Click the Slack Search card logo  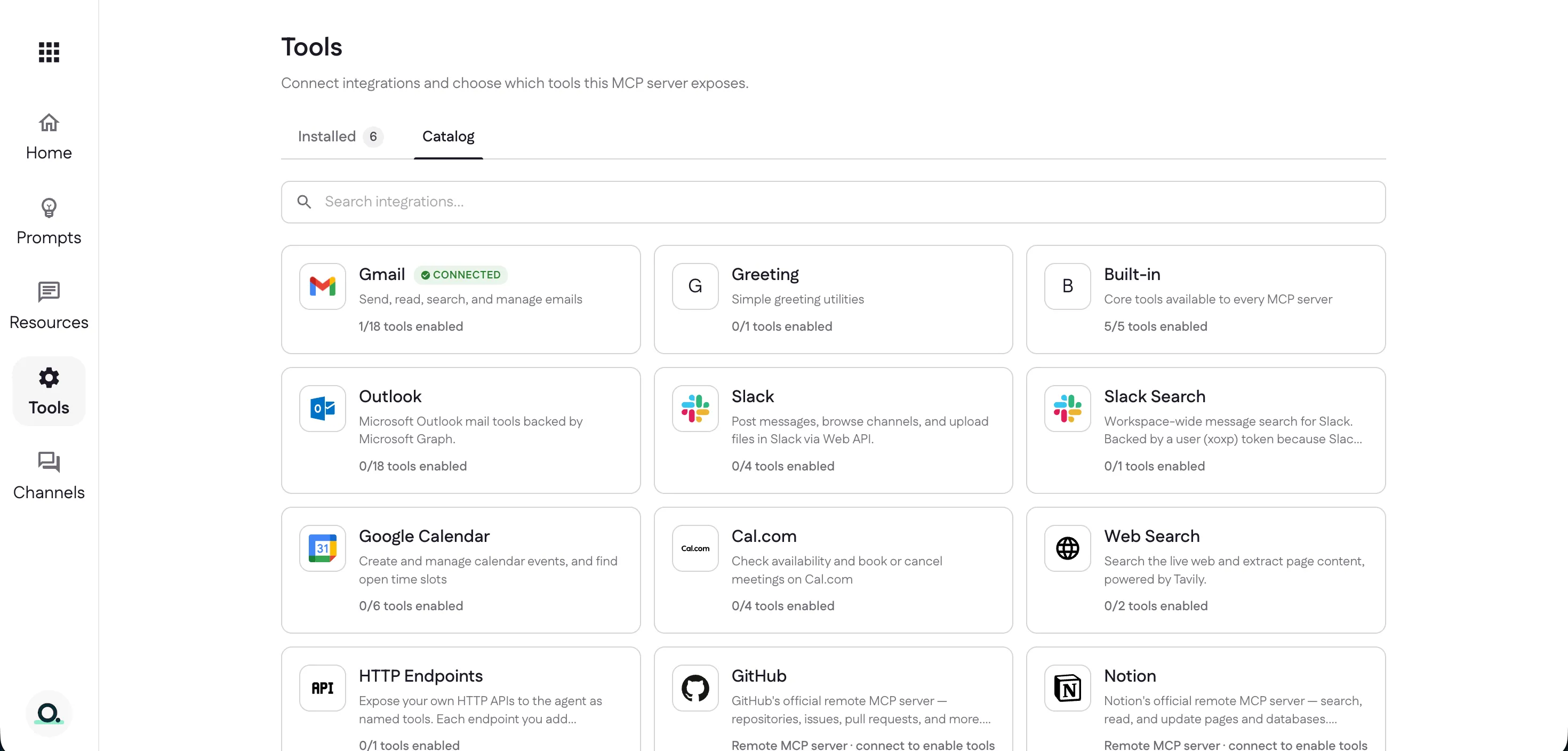1068,409
